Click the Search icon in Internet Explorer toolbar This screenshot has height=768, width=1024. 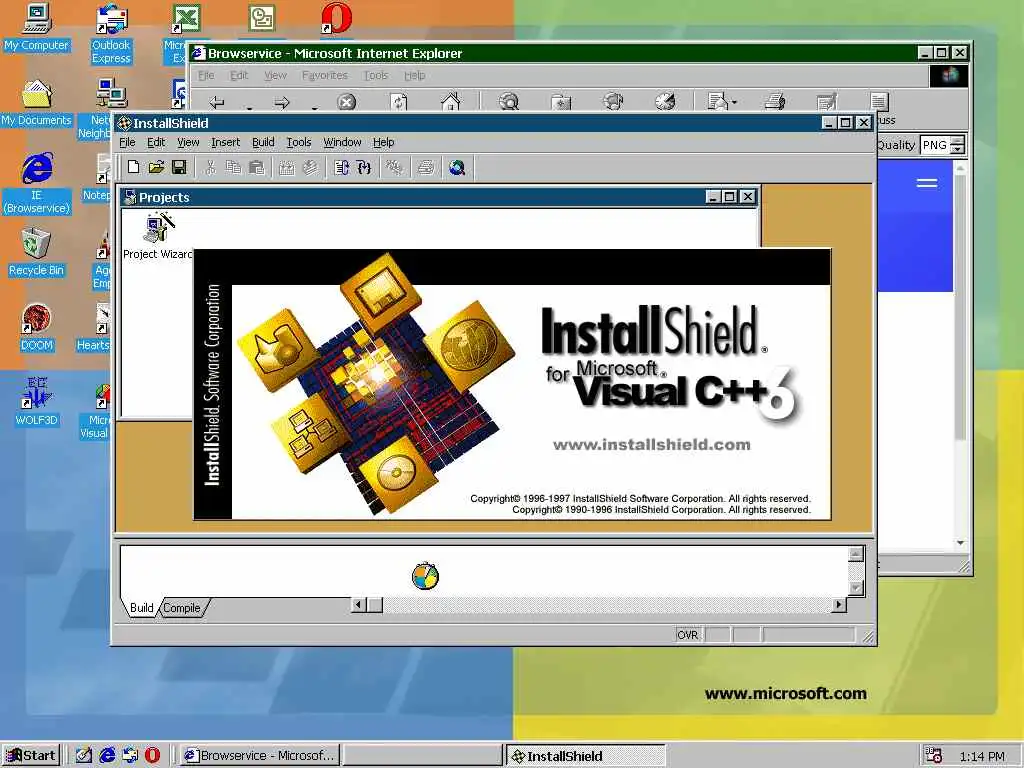(x=508, y=101)
